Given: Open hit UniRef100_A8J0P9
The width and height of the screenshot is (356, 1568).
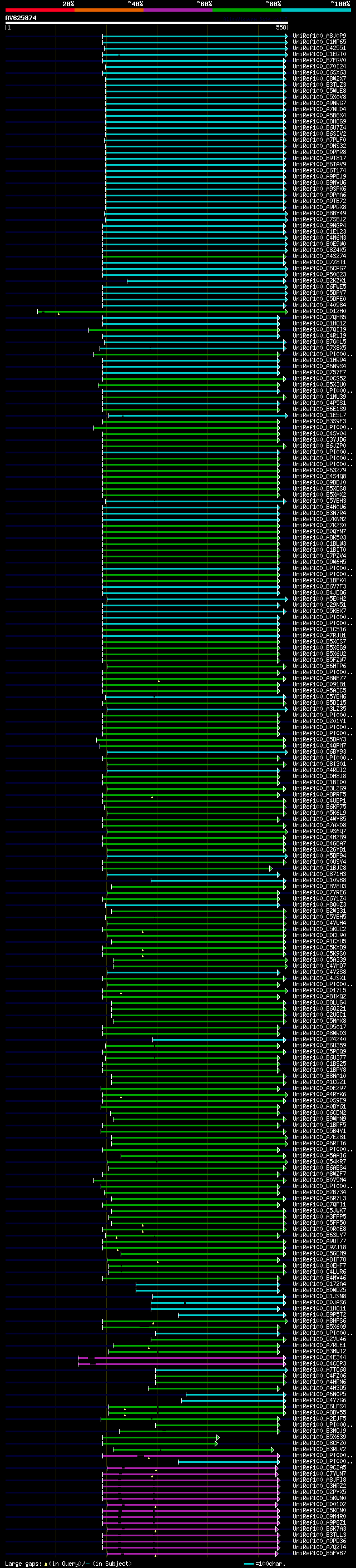Looking at the screenshot, I should [x=319, y=36].
